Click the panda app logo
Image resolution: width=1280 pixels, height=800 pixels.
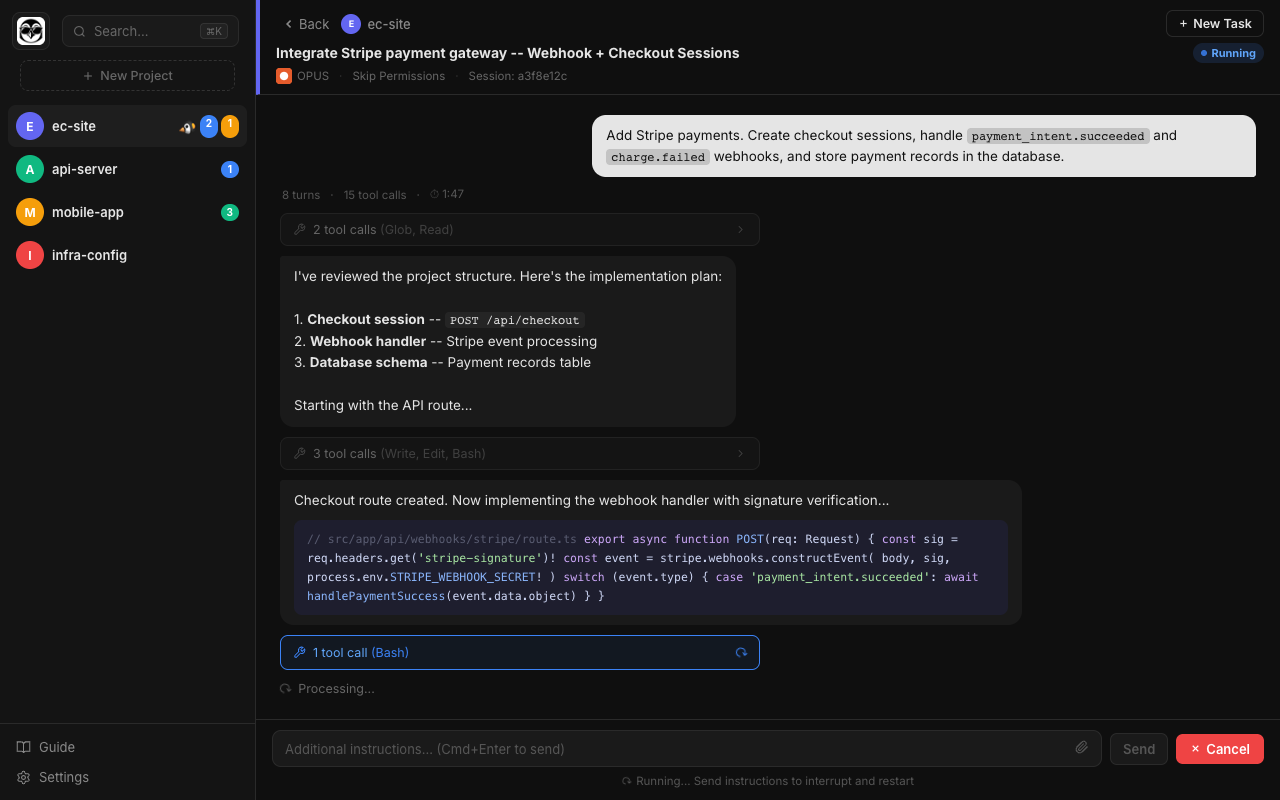coord(30,31)
